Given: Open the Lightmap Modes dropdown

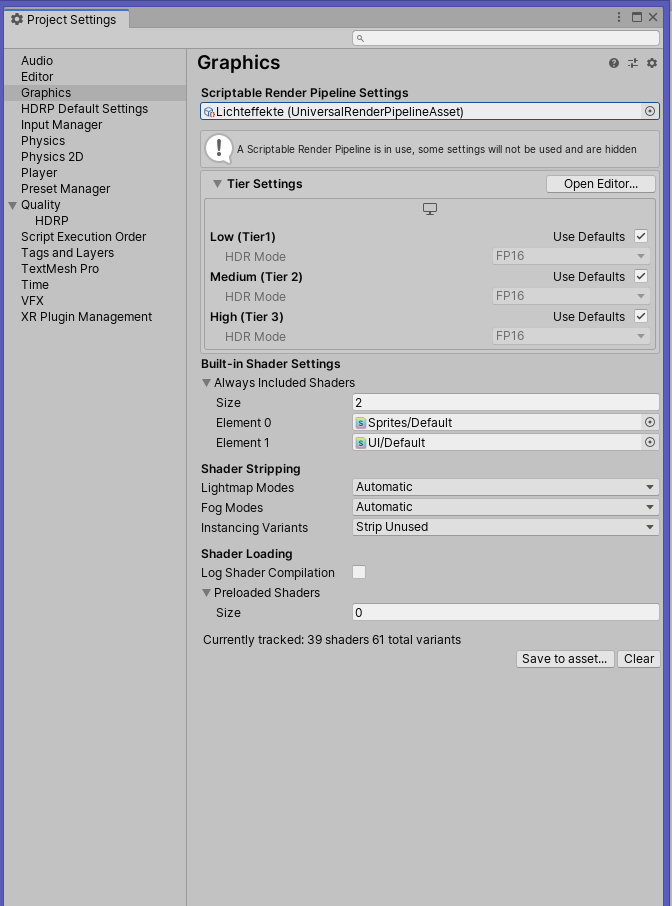Looking at the screenshot, I should pyautogui.click(x=506, y=487).
